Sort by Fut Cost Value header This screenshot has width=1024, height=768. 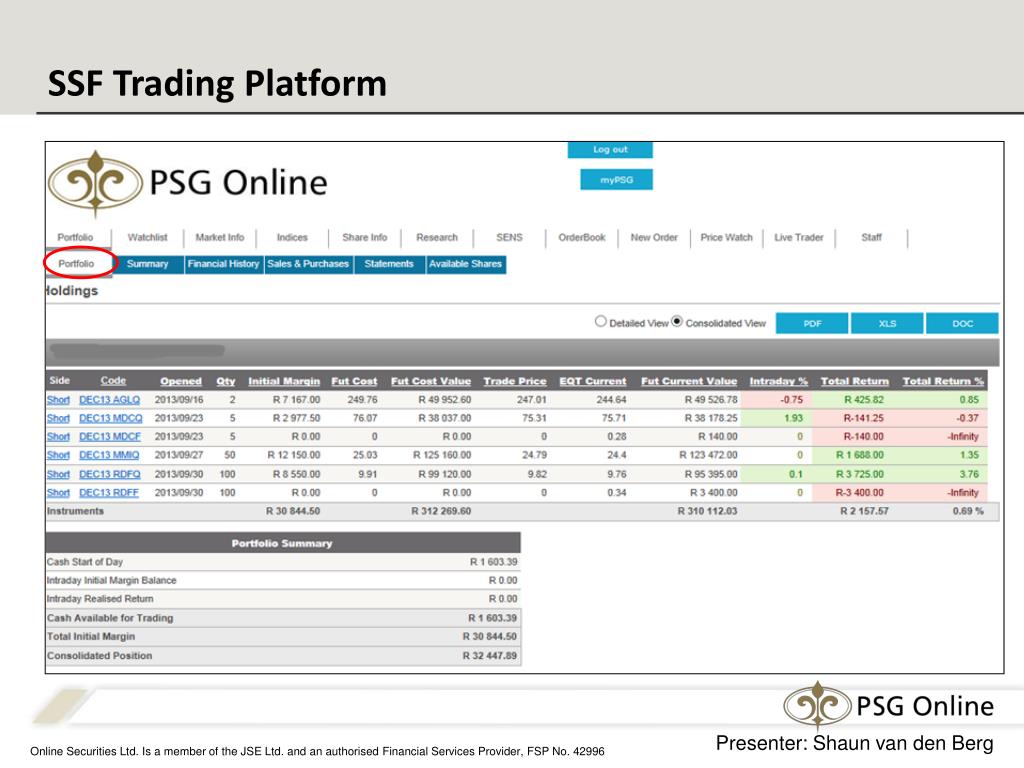click(x=431, y=381)
